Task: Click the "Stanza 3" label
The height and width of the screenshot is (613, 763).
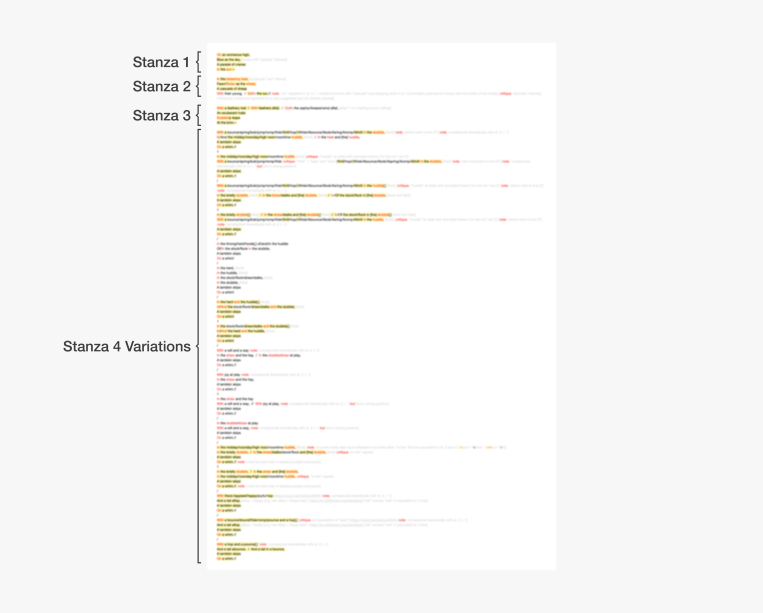Action: click(x=161, y=116)
